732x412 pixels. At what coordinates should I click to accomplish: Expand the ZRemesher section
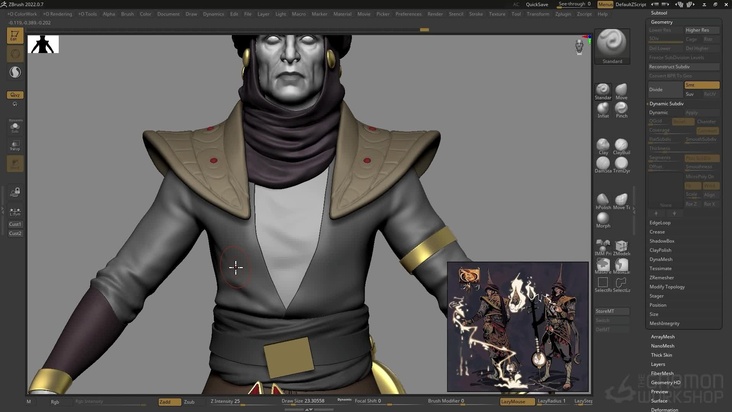click(662, 278)
